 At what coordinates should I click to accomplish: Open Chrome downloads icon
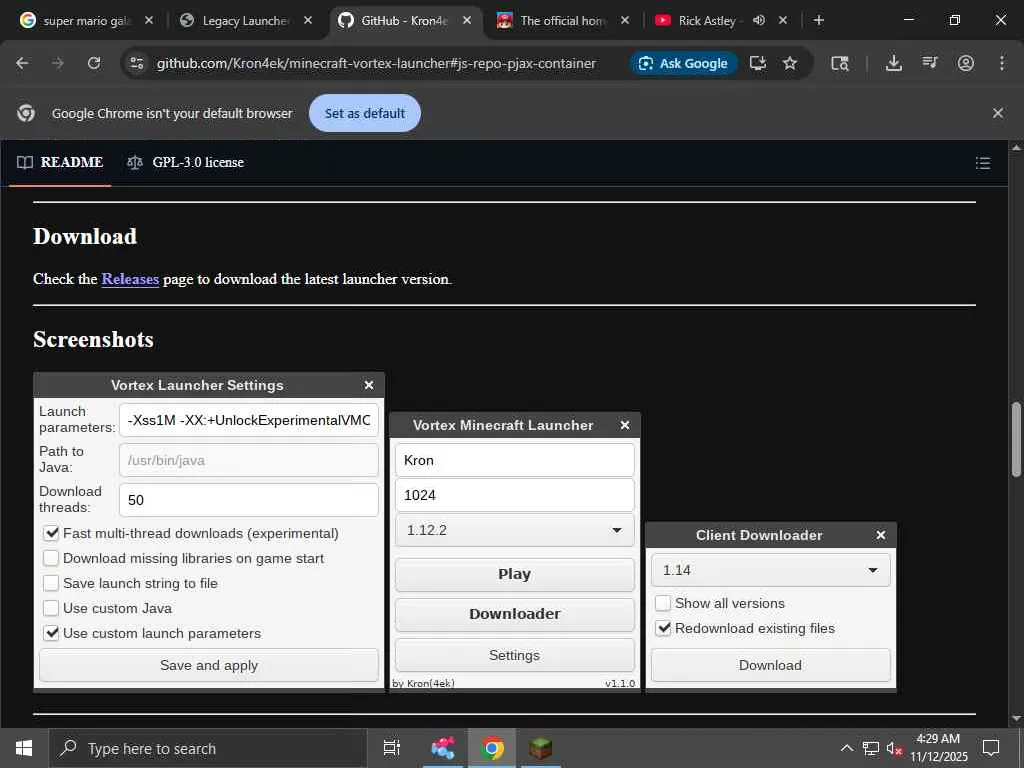click(893, 63)
